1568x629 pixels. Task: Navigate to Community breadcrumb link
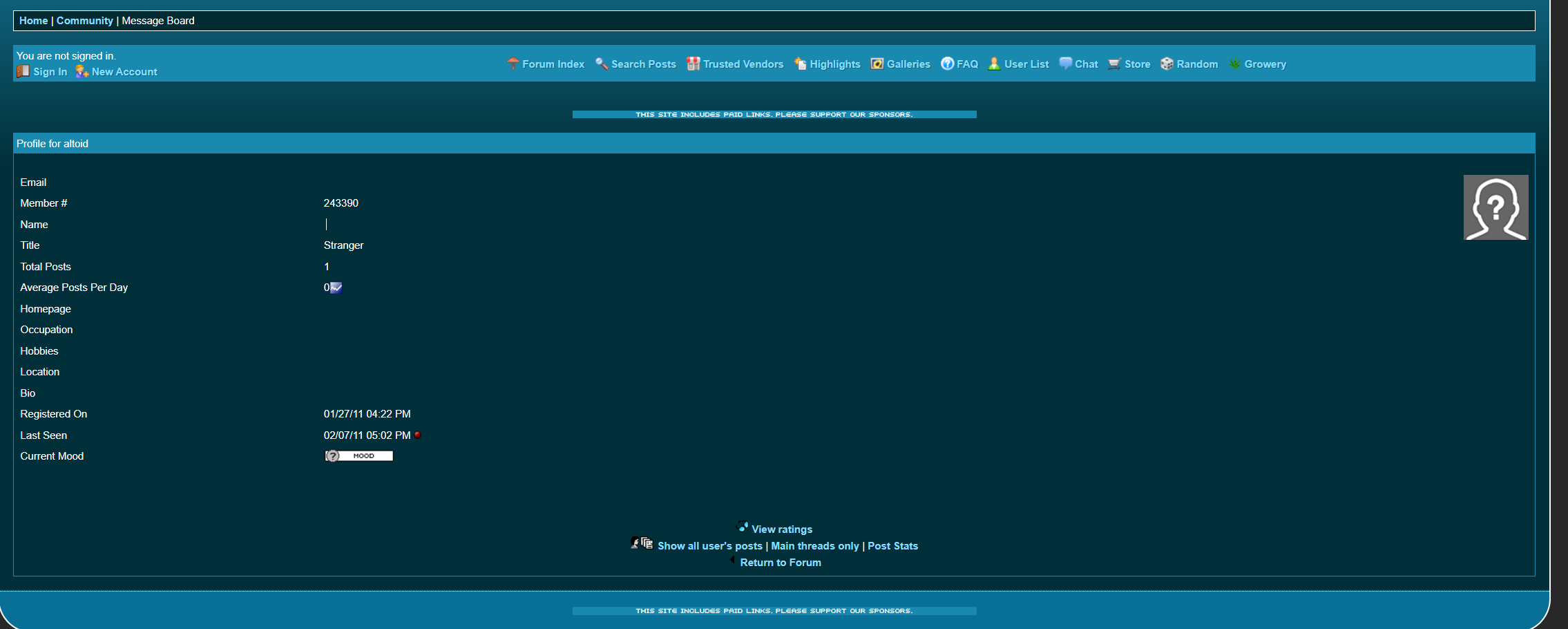[x=84, y=21]
